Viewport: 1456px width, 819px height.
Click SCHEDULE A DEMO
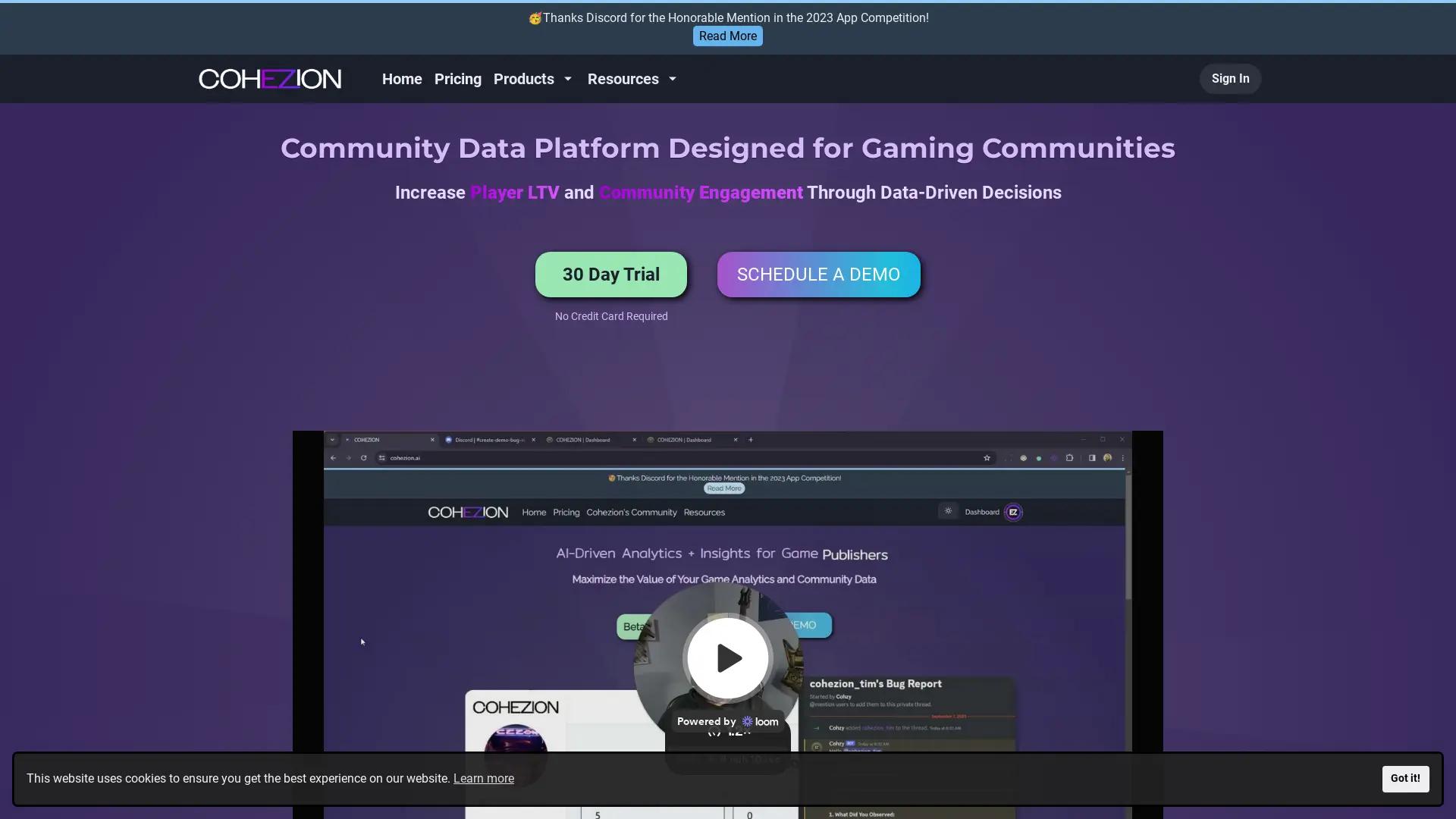tap(818, 274)
